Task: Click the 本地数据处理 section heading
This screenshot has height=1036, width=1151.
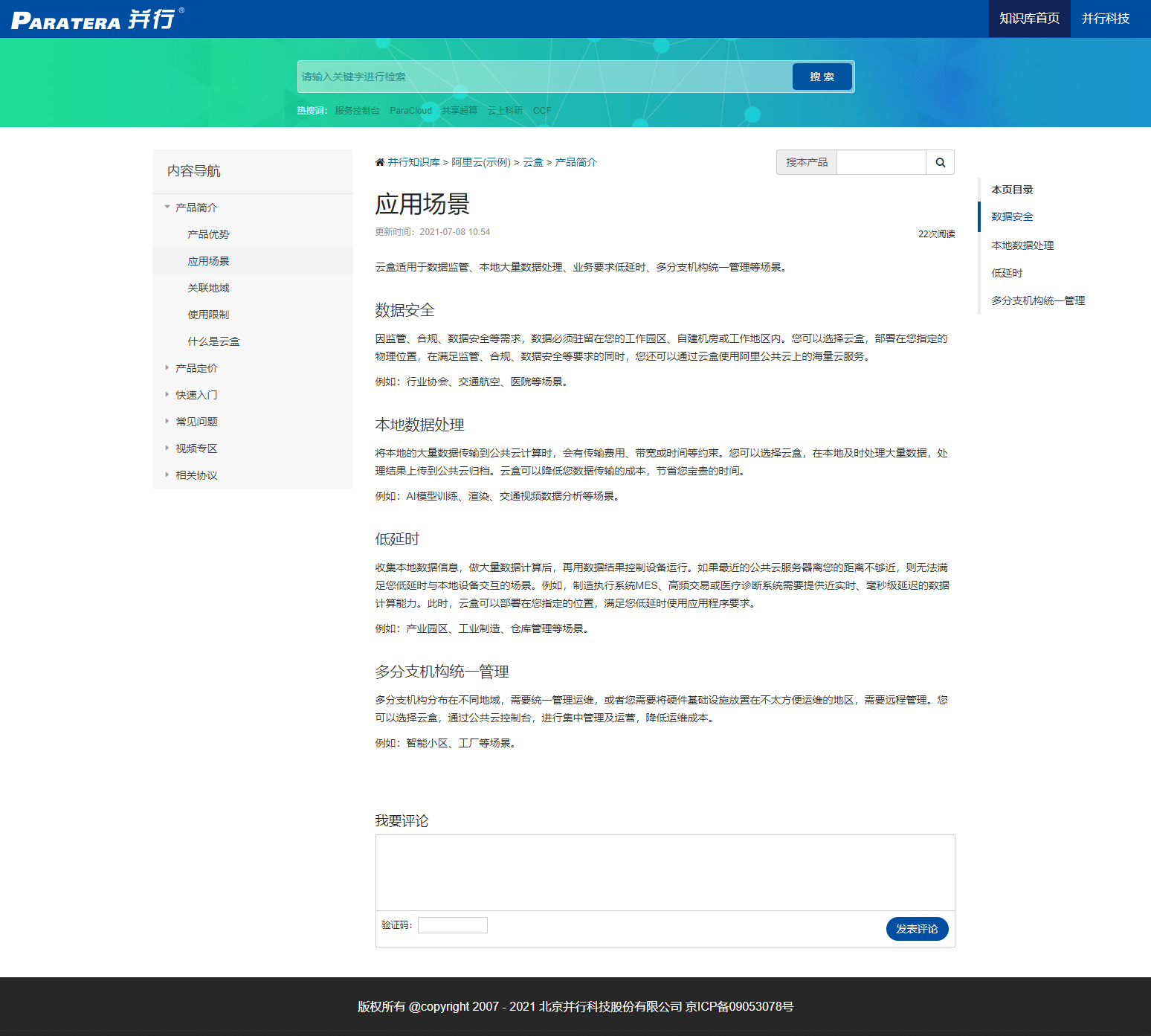Action: point(419,425)
